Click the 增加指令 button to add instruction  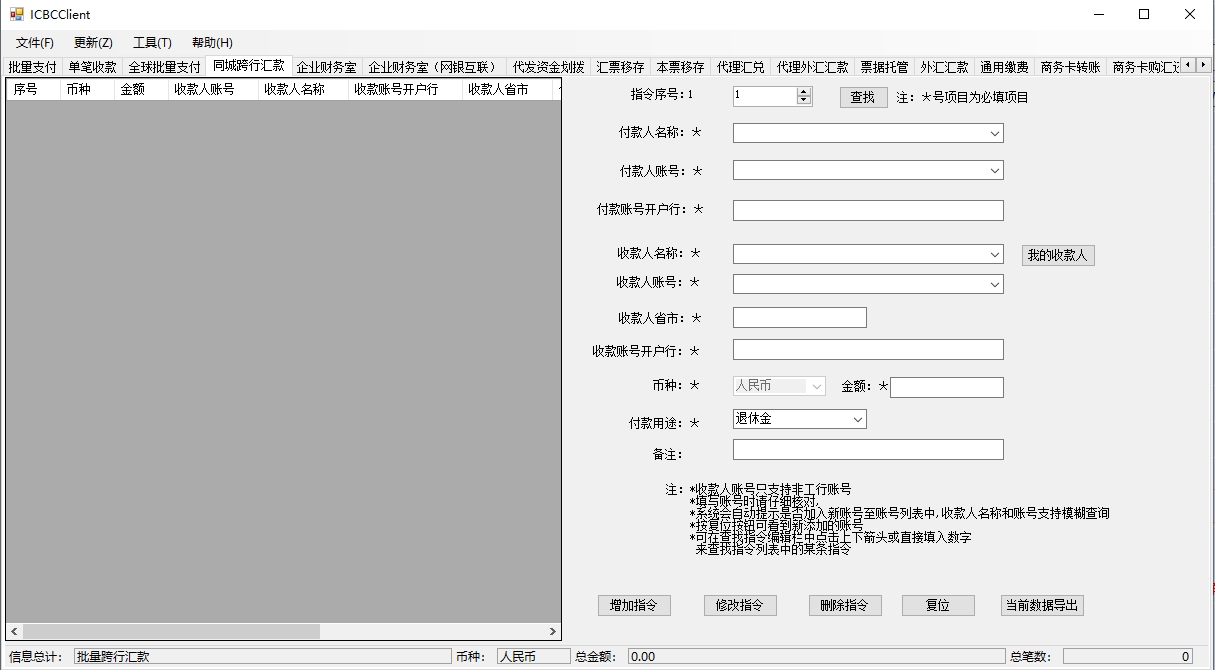[634, 605]
